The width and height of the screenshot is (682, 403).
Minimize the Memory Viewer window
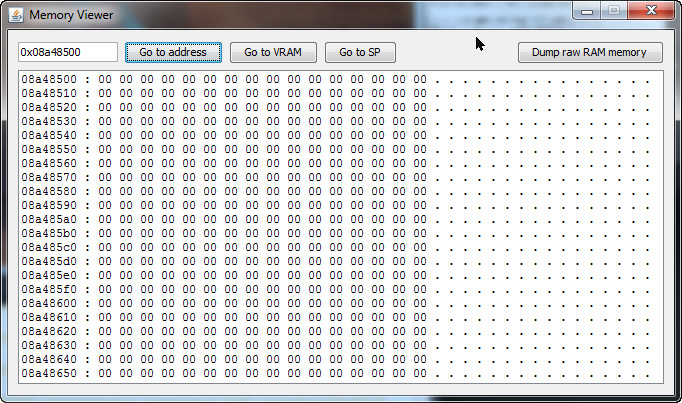[587, 11]
